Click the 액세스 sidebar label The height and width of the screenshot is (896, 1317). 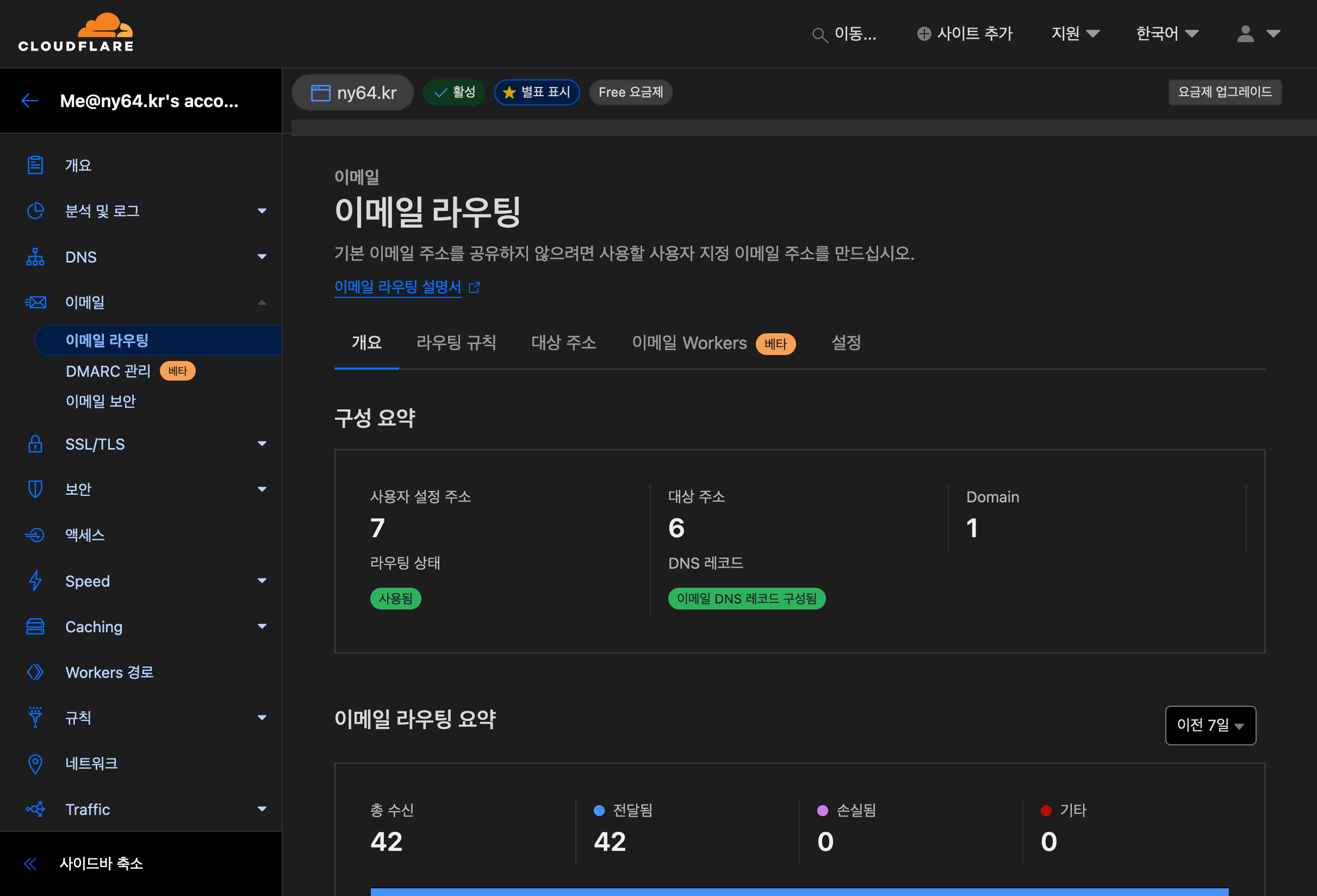click(85, 534)
